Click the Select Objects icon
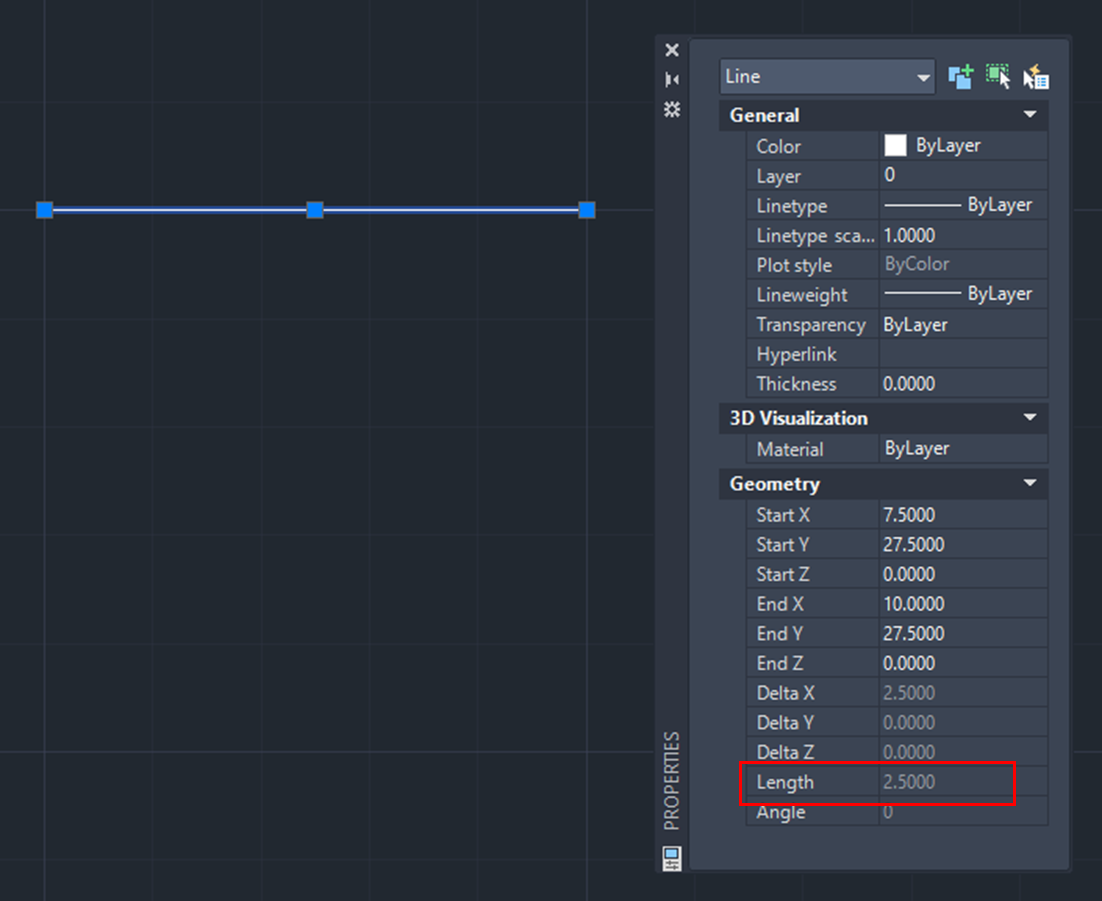The image size is (1102, 901). (998, 76)
